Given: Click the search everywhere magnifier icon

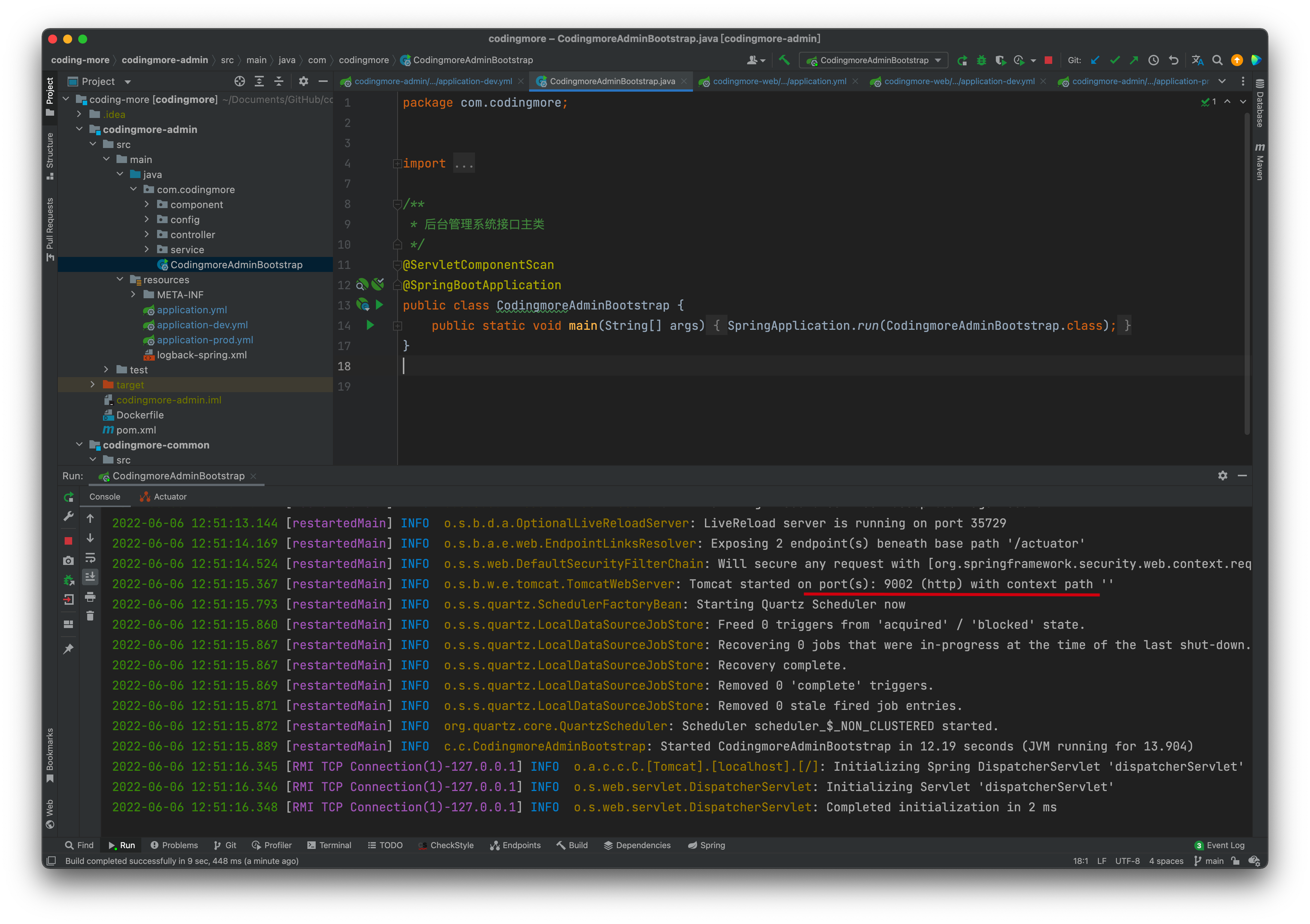Looking at the screenshot, I should point(1217,60).
